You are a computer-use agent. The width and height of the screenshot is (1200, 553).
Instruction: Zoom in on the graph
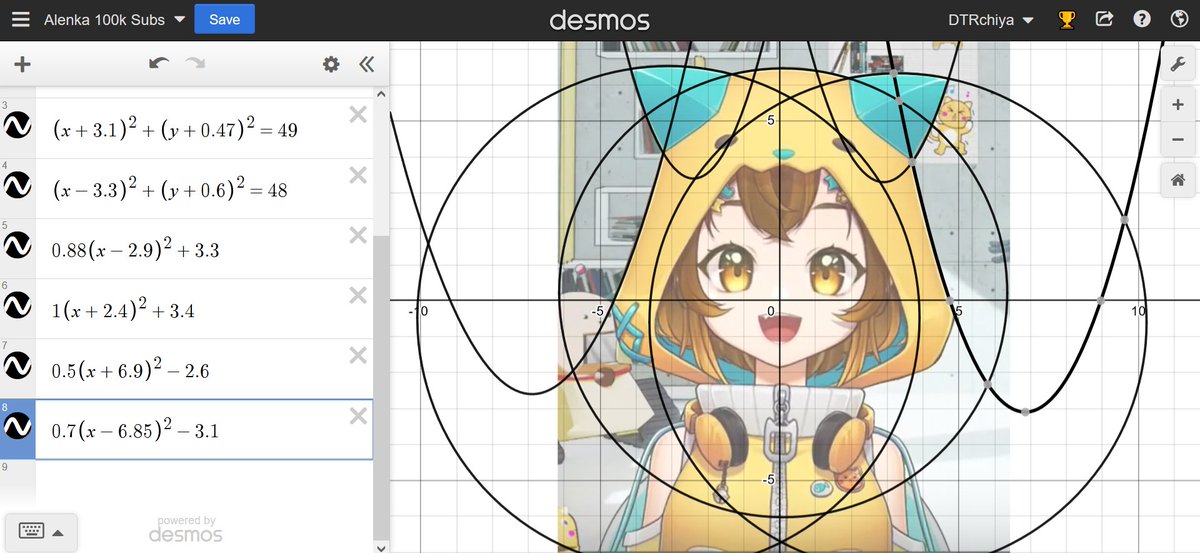tap(1177, 105)
